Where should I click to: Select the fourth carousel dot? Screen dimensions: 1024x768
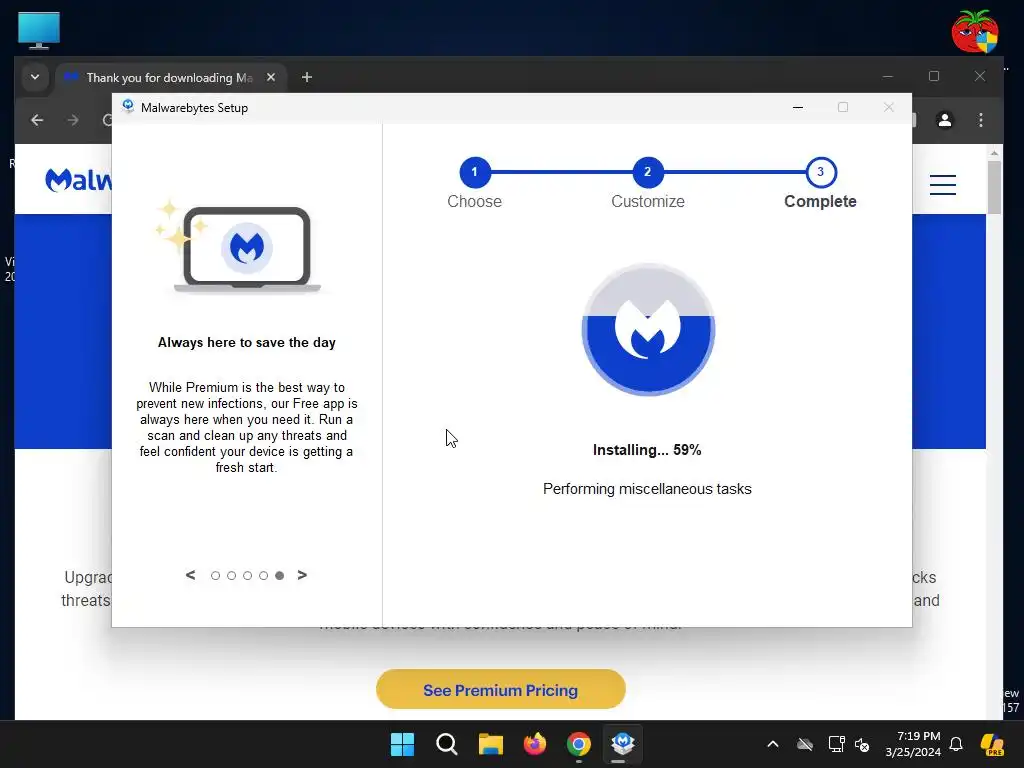tap(263, 575)
